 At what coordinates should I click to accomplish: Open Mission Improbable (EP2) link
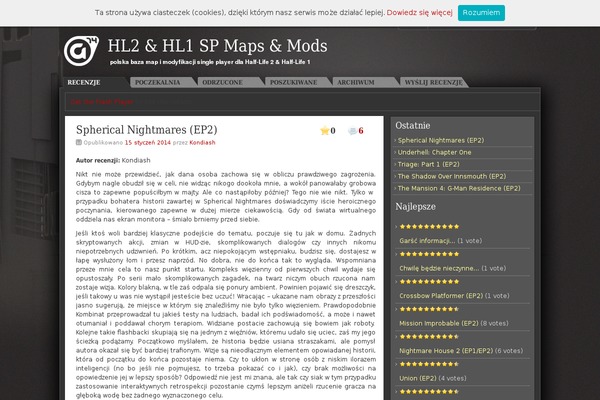[439, 323]
